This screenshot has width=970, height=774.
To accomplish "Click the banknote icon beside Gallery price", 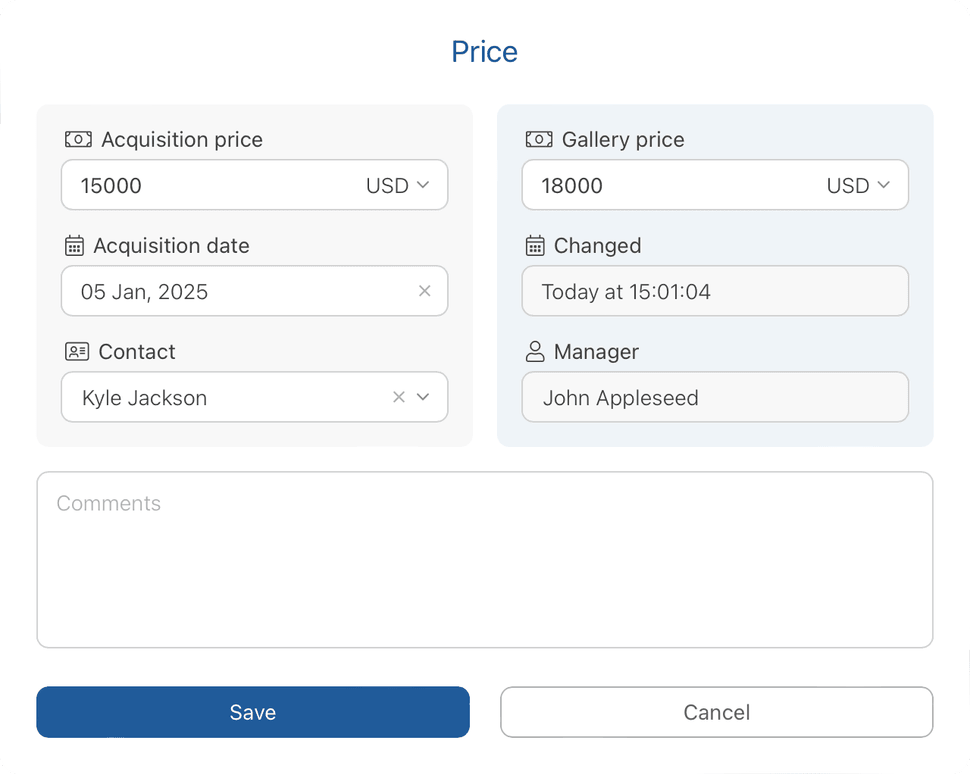I will pyautogui.click(x=539, y=139).
